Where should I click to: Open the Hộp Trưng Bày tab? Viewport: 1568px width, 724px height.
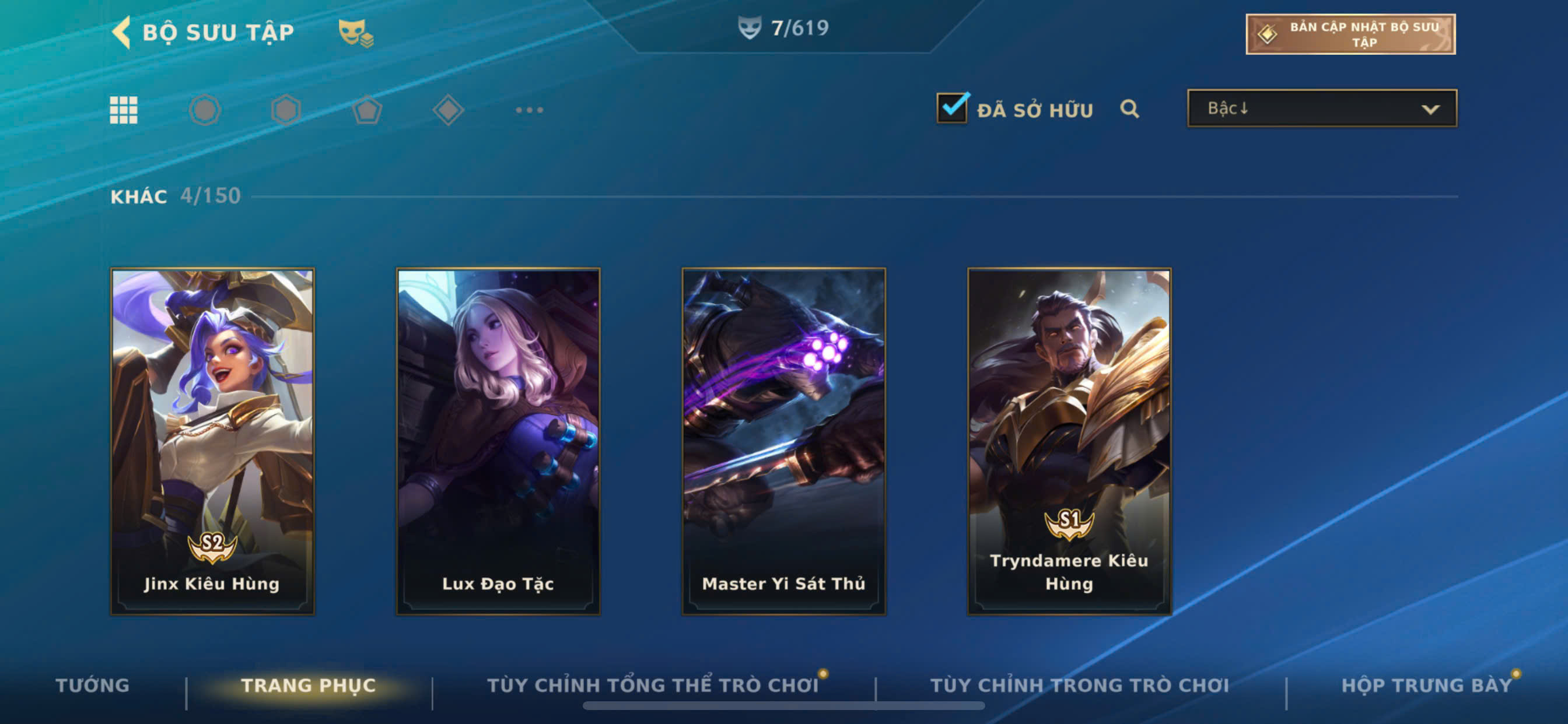(1427, 685)
